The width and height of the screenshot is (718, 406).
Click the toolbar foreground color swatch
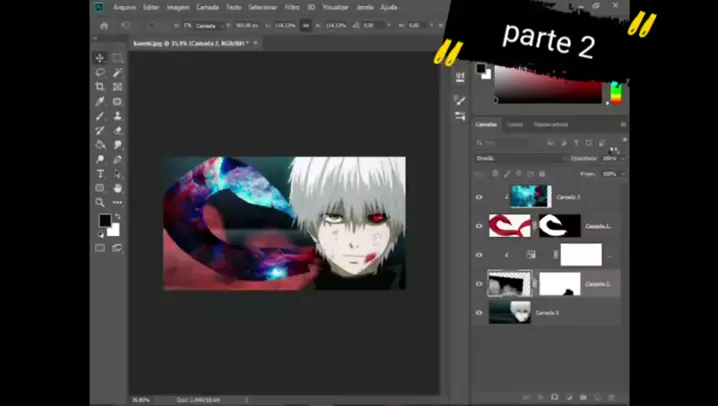coord(105,221)
